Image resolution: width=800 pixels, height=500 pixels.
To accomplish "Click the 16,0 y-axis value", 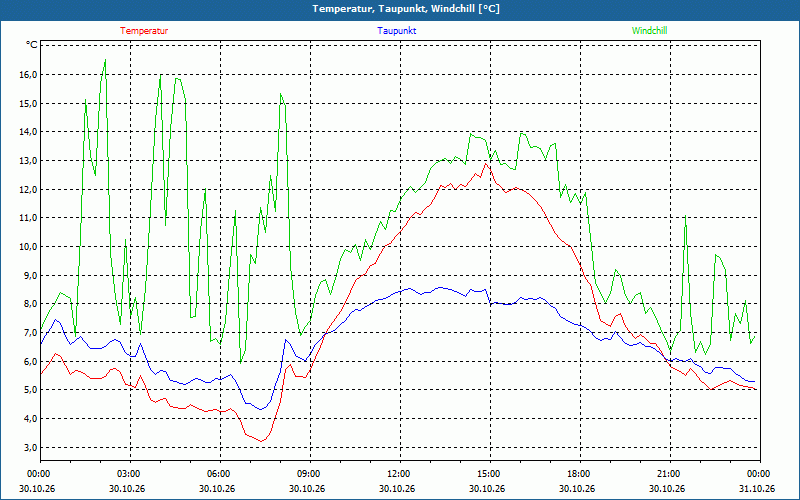I will coord(29,74).
